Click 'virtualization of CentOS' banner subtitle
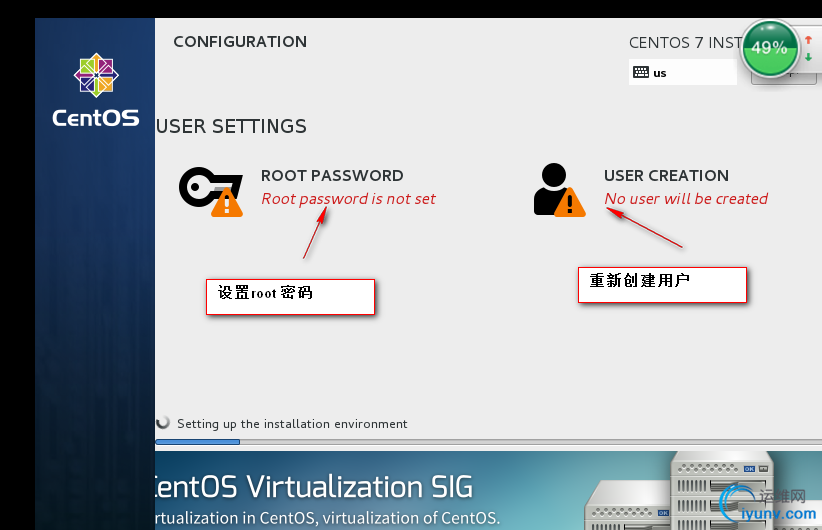The width and height of the screenshot is (822, 530). (411, 518)
